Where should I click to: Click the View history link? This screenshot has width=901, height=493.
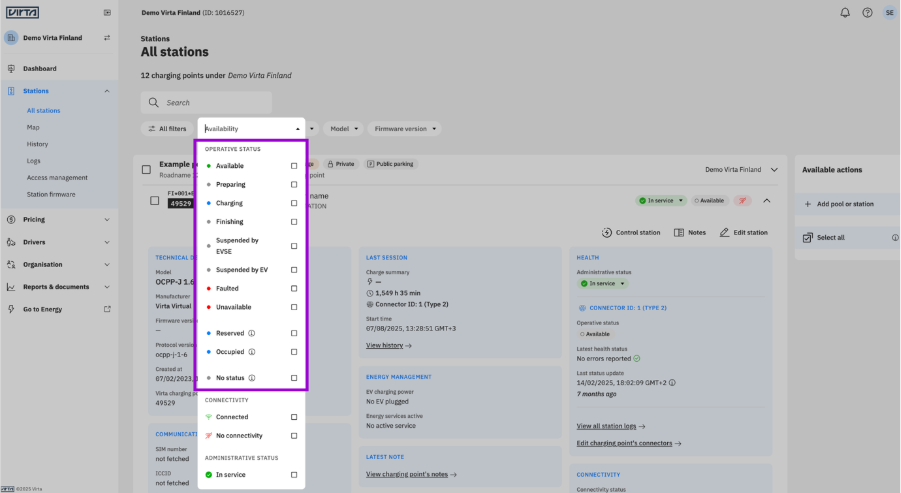tap(388, 345)
